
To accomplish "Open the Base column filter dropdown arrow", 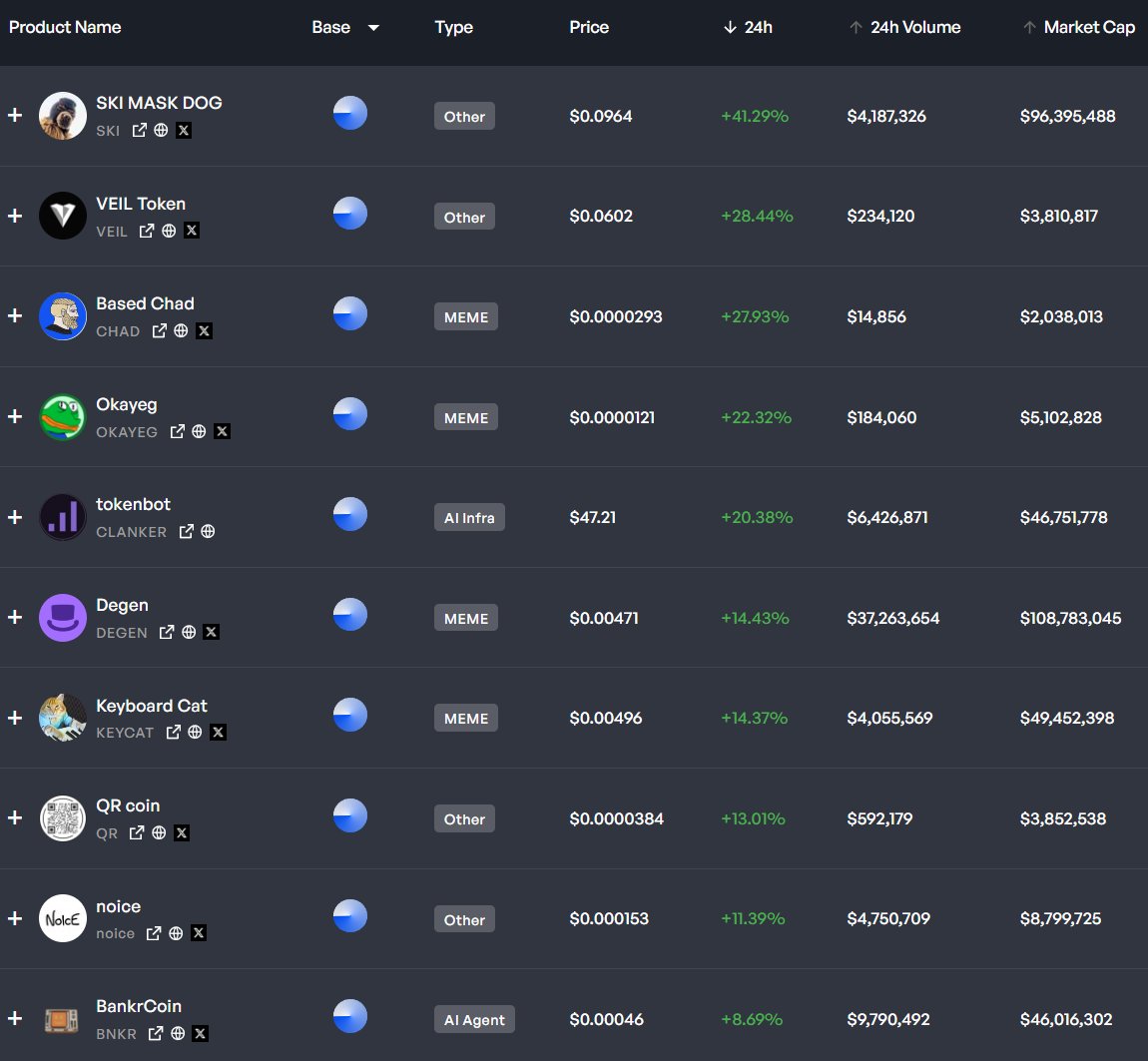I will point(373,28).
